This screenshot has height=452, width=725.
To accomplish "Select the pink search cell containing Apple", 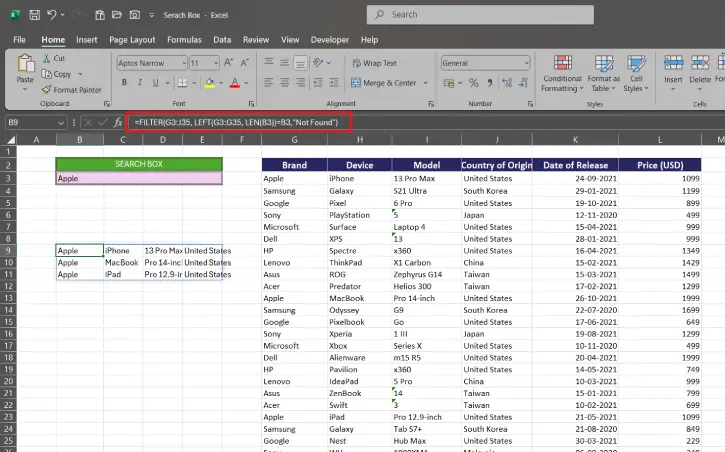I will [139, 178].
